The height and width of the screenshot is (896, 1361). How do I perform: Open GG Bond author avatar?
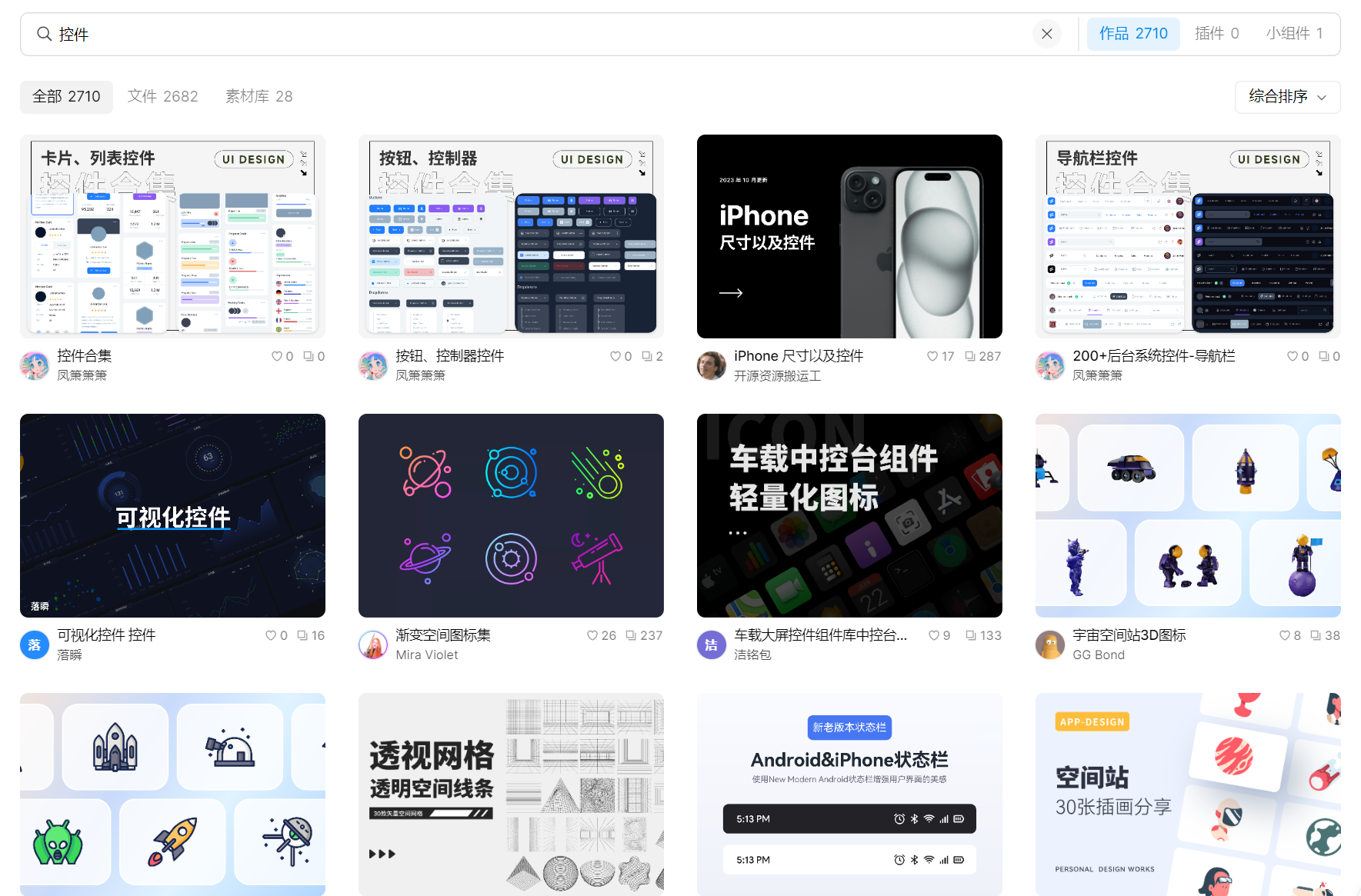tap(1050, 645)
